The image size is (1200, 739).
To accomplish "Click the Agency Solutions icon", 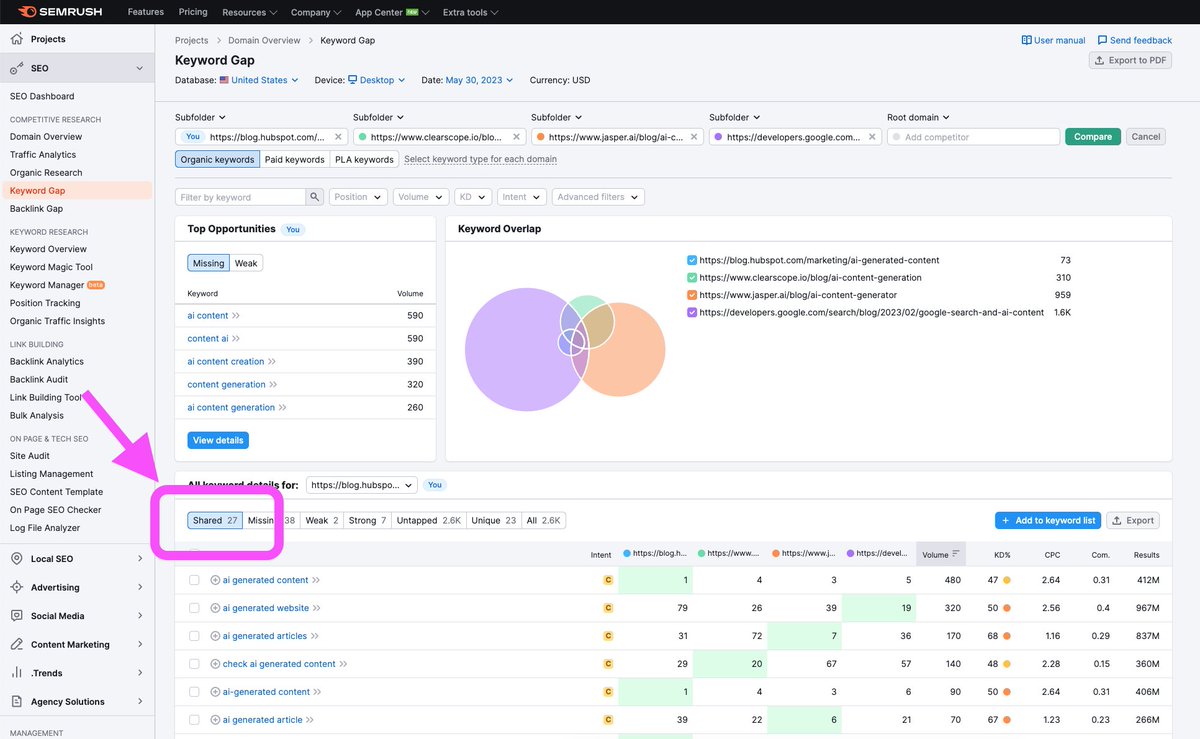I will [x=16, y=701].
